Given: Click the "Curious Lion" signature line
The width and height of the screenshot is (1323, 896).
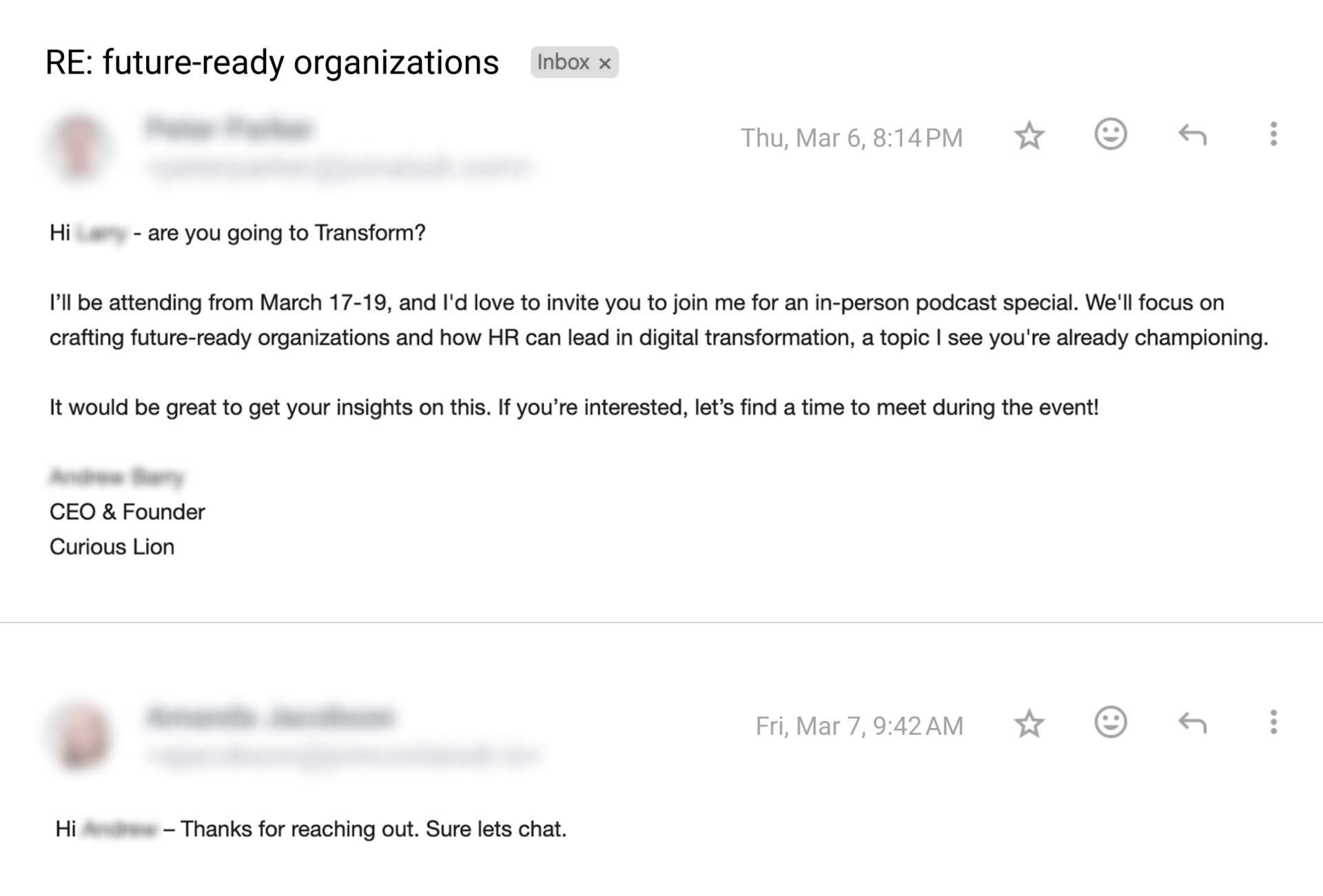Looking at the screenshot, I should coord(112,547).
